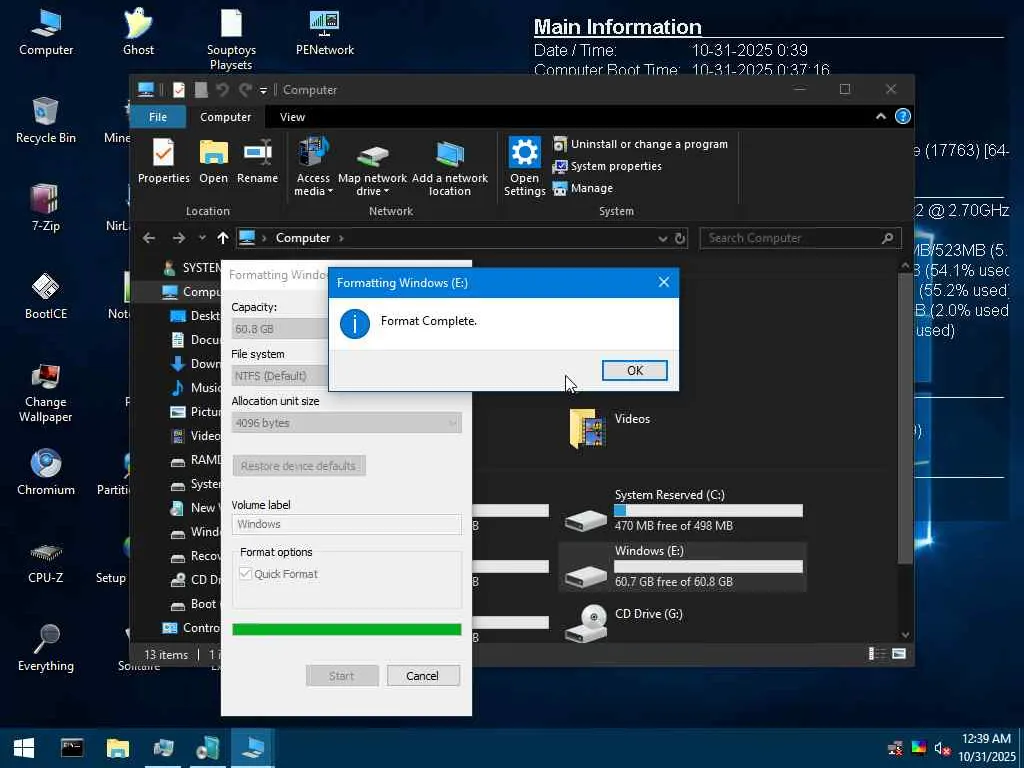The image size is (1024, 768).
Task: Click Restore device defaults button
Action: click(x=299, y=466)
